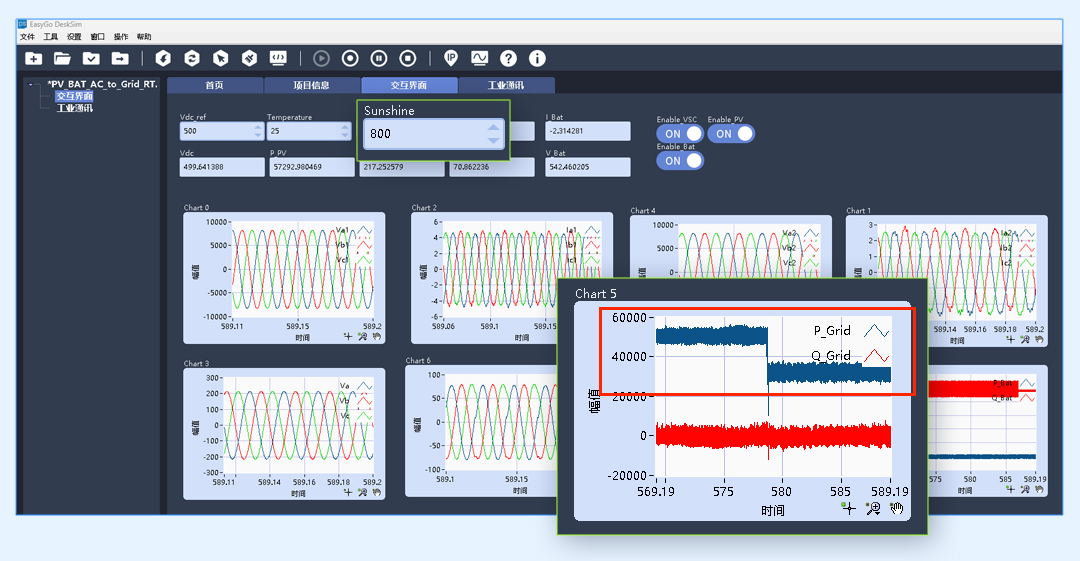Viewport: 1080px width, 561px height.
Task: Click the V_Bat value 542.460205
Action: point(588,167)
